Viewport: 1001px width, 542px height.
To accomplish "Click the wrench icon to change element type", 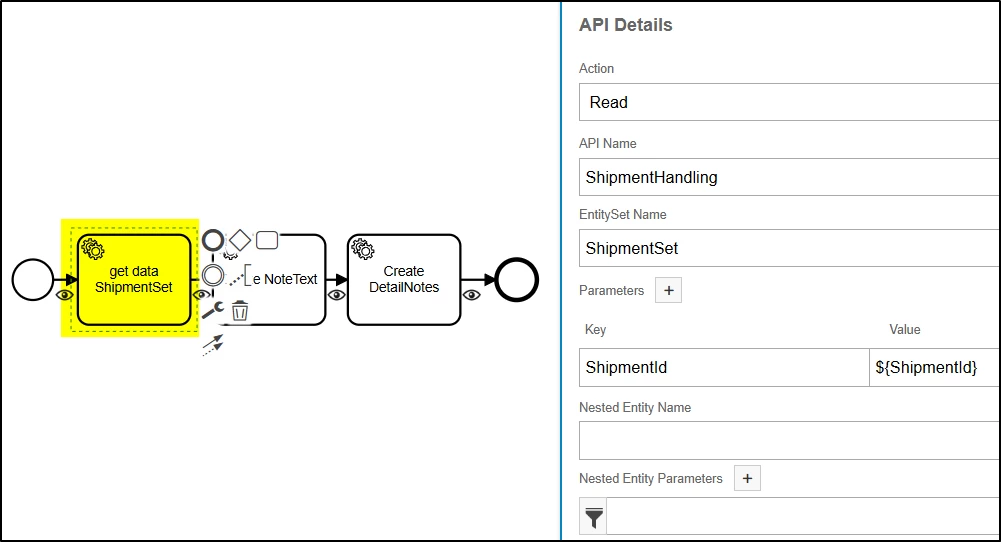I will click(x=212, y=311).
